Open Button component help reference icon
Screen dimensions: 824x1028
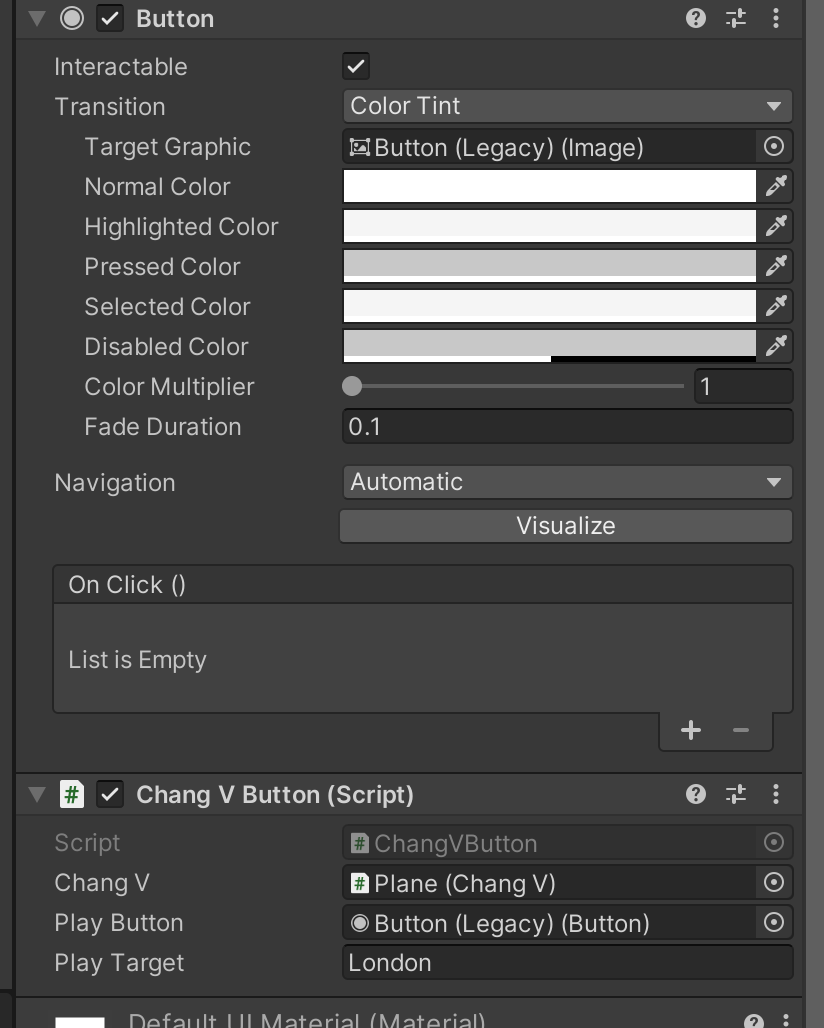(x=696, y=18)
